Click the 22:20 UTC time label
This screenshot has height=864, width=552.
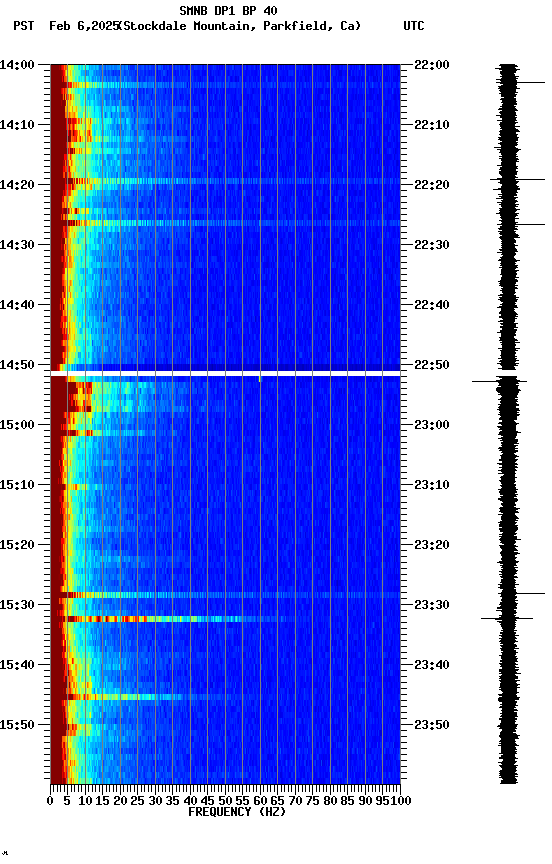tap(432, 185)
